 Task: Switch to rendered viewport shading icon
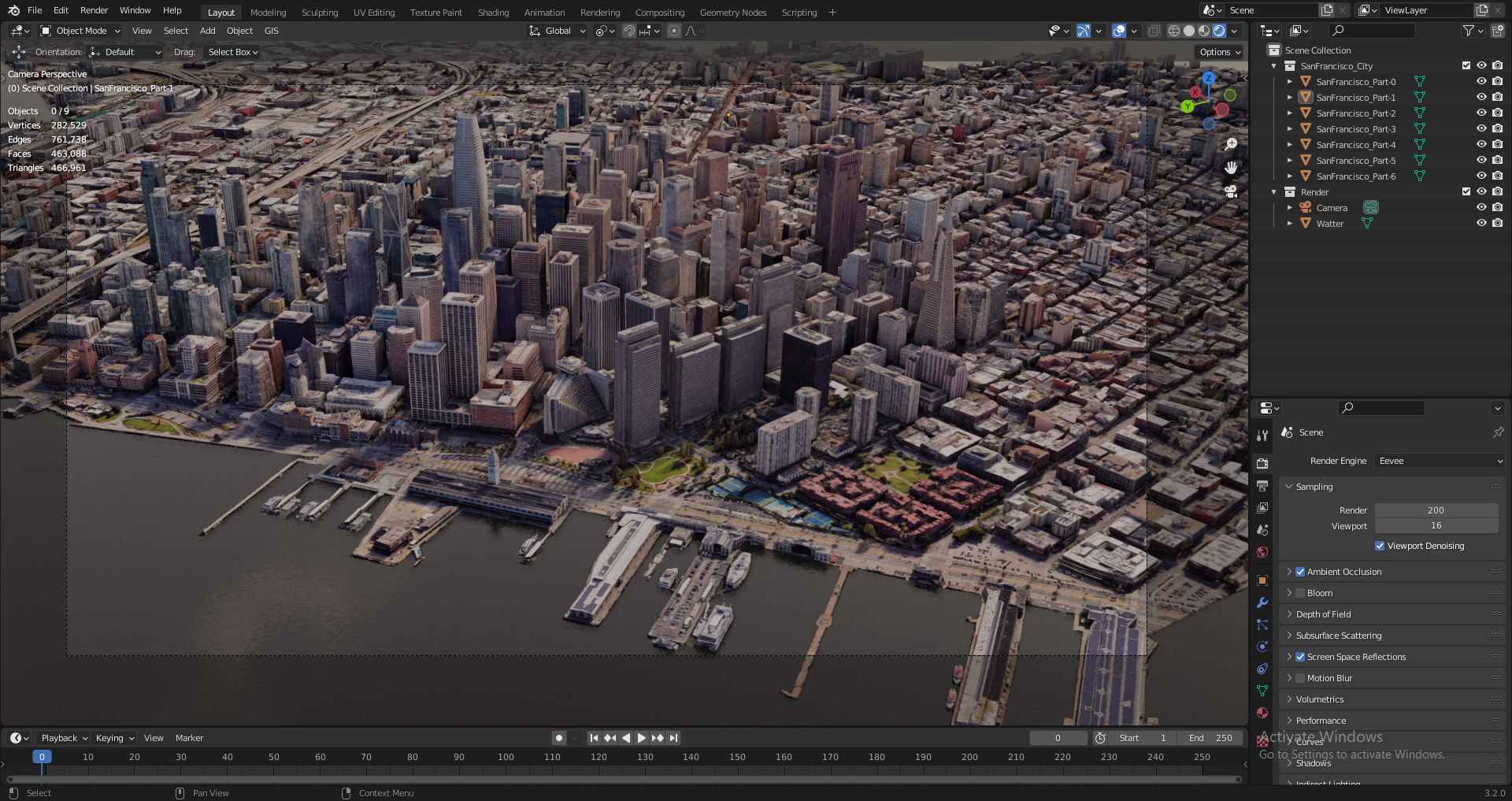point(1219,31)
